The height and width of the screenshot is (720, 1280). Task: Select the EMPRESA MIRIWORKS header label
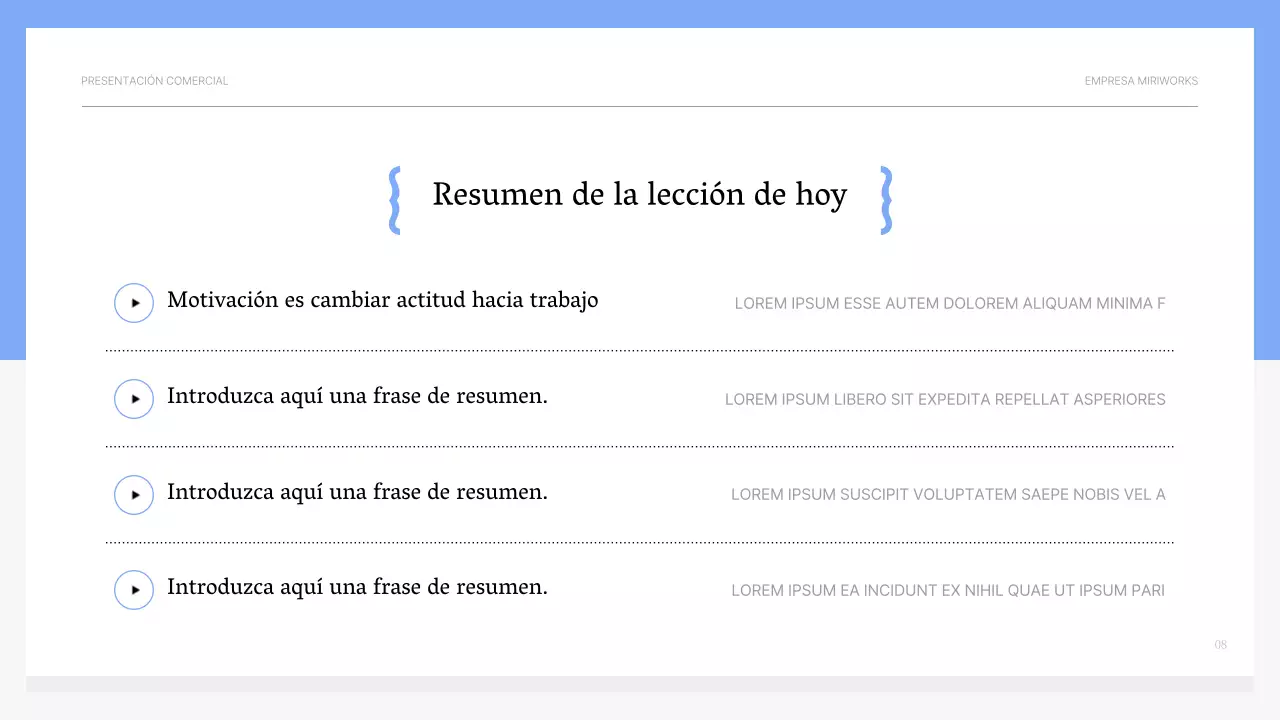[x=1141, y=81]
